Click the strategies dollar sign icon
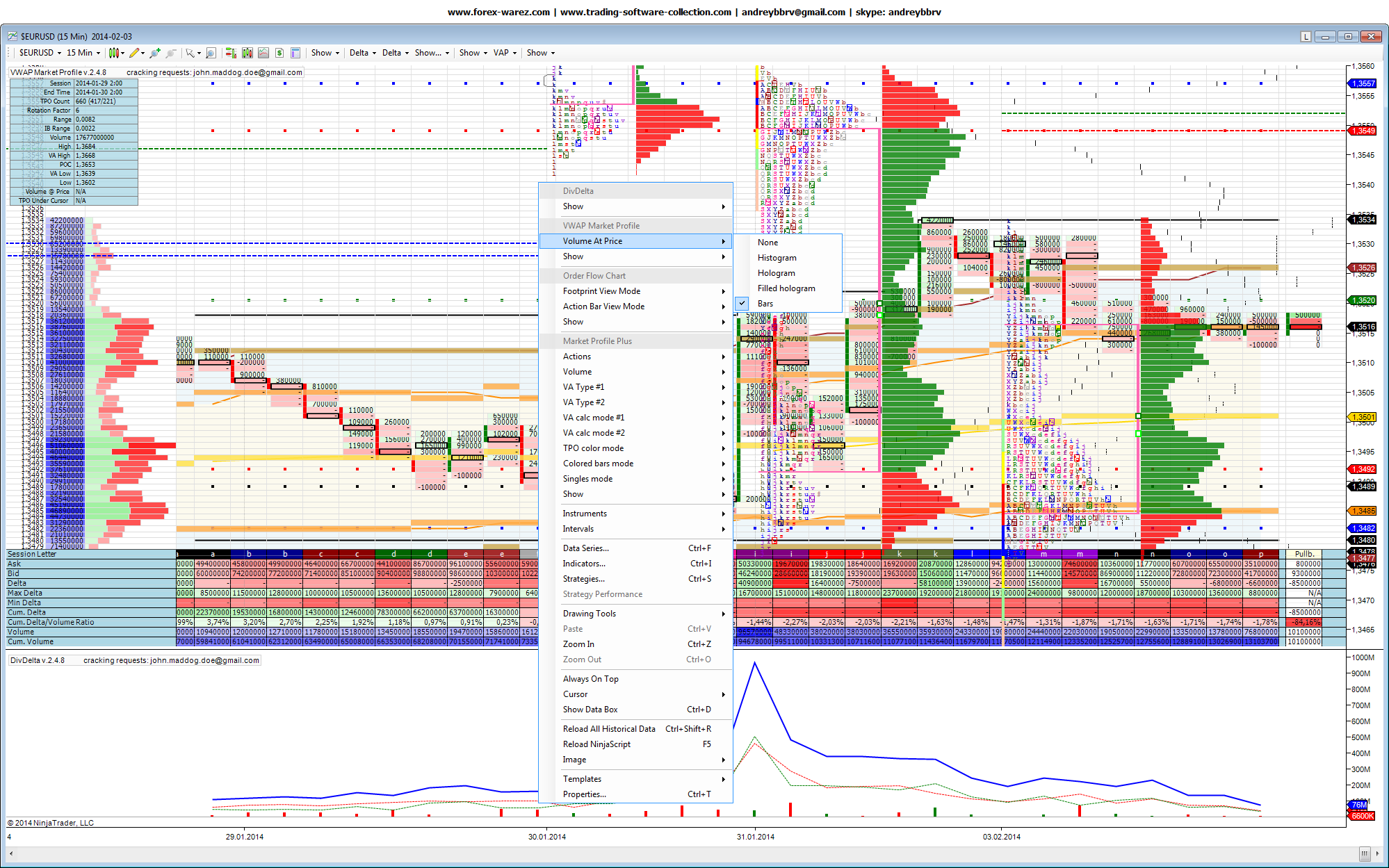This screenshot has width=1389, height=868. [279, 53]
